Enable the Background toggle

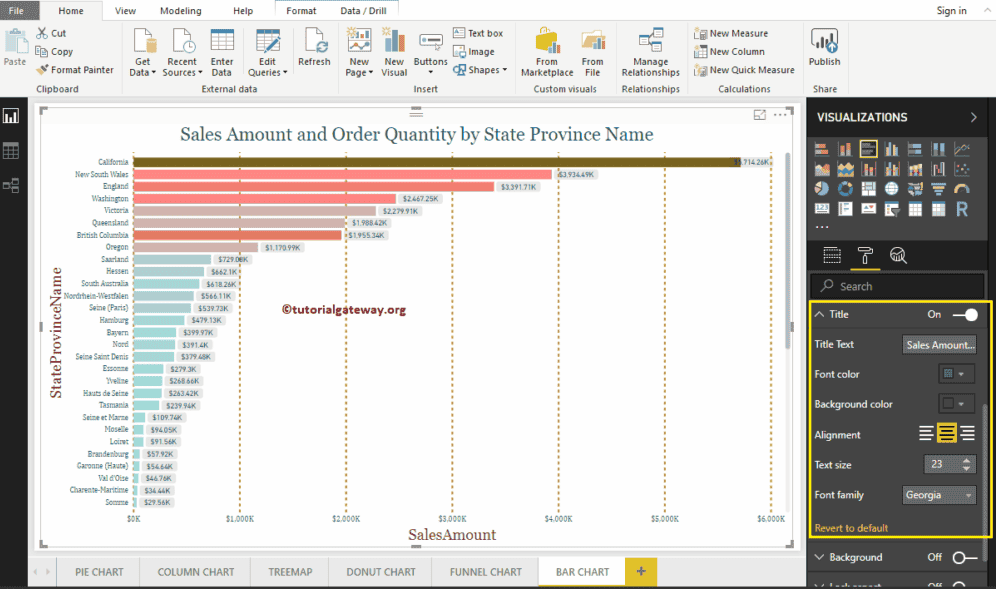coord(962,558)
